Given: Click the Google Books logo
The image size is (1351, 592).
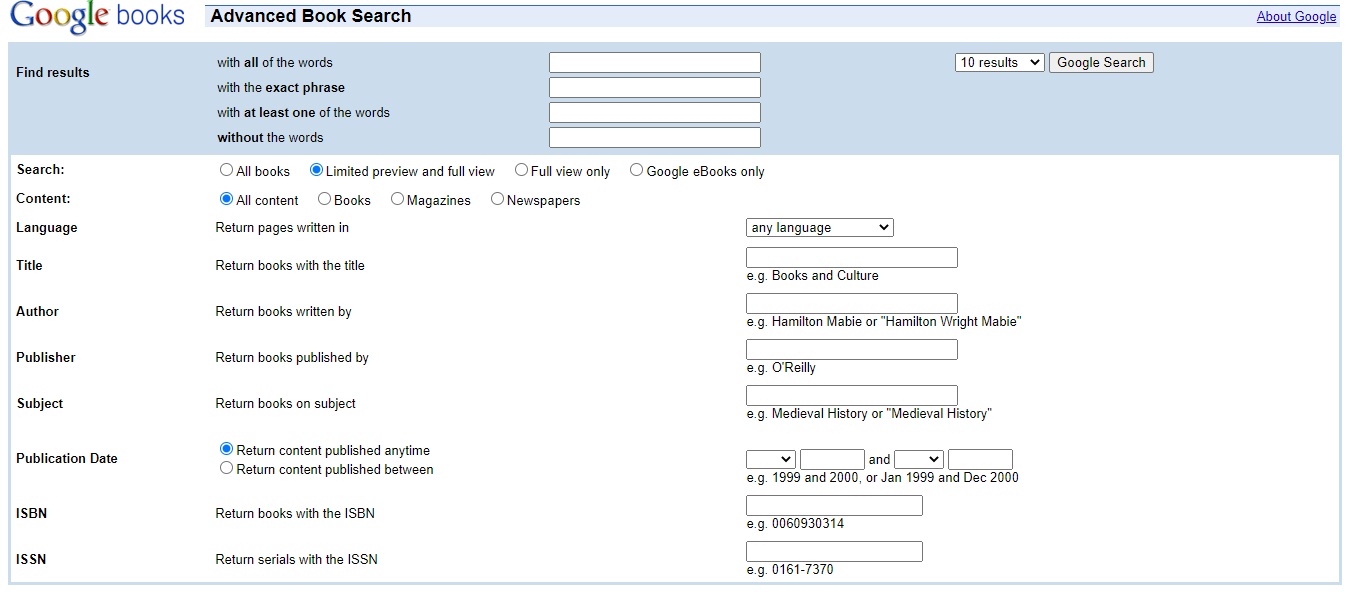Looking at the screenshot, I should pos(97,17).
